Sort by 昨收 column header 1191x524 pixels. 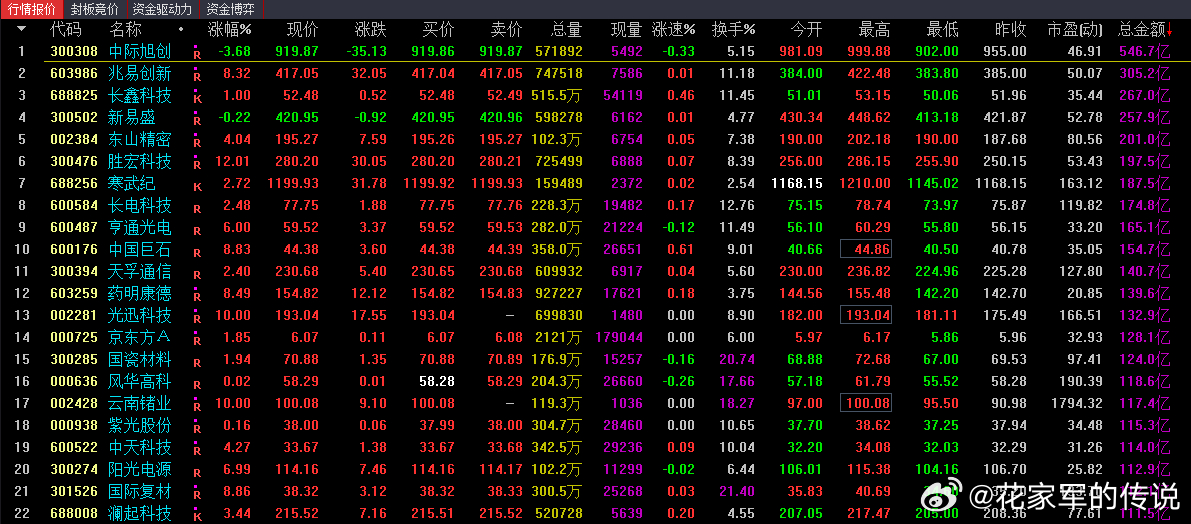pos(1011,30)
